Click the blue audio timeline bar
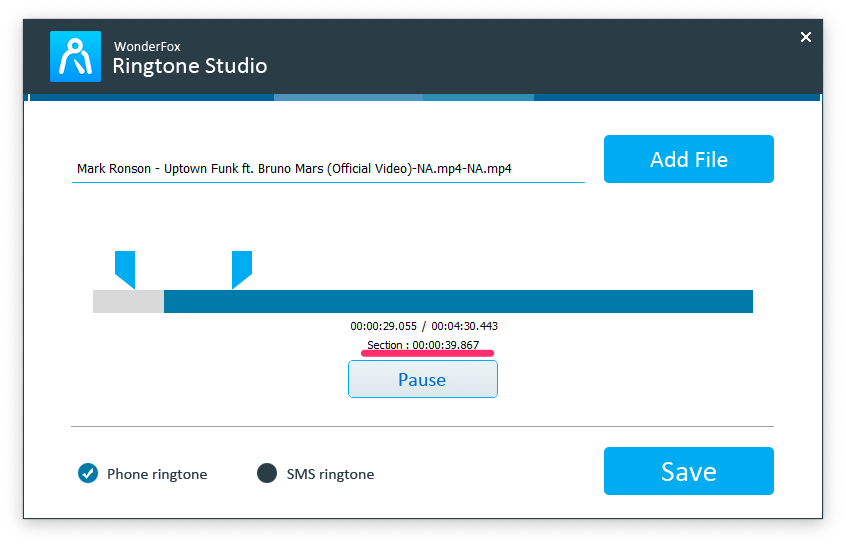 458,302
